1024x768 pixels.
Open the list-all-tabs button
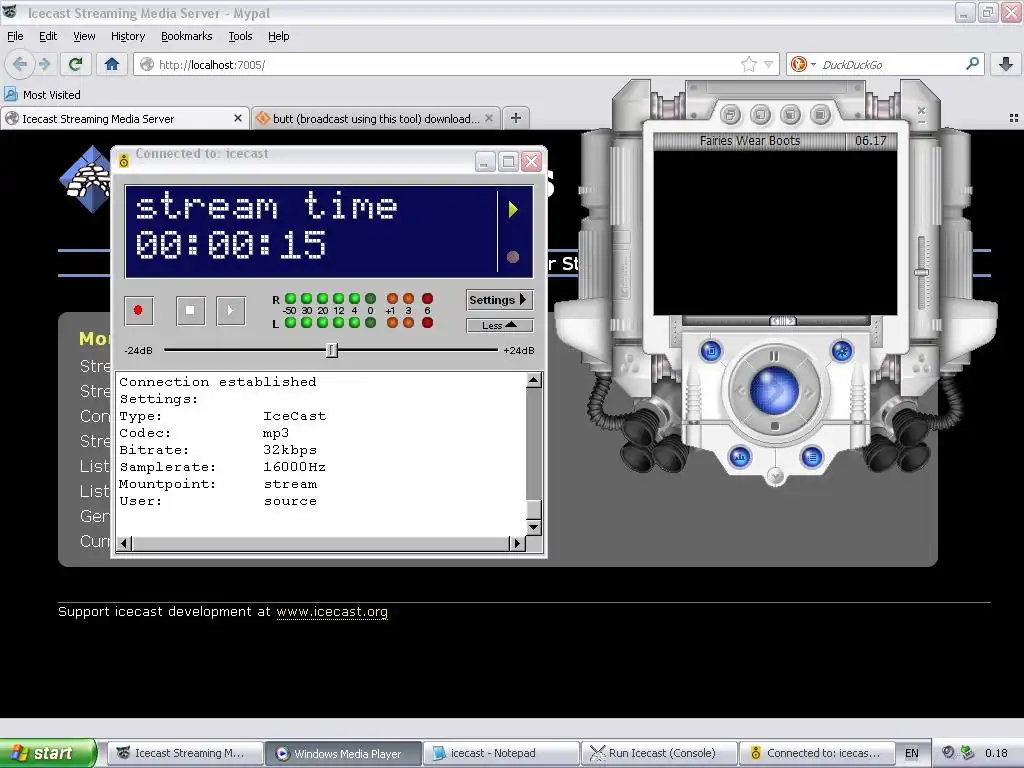(1014, 118)
